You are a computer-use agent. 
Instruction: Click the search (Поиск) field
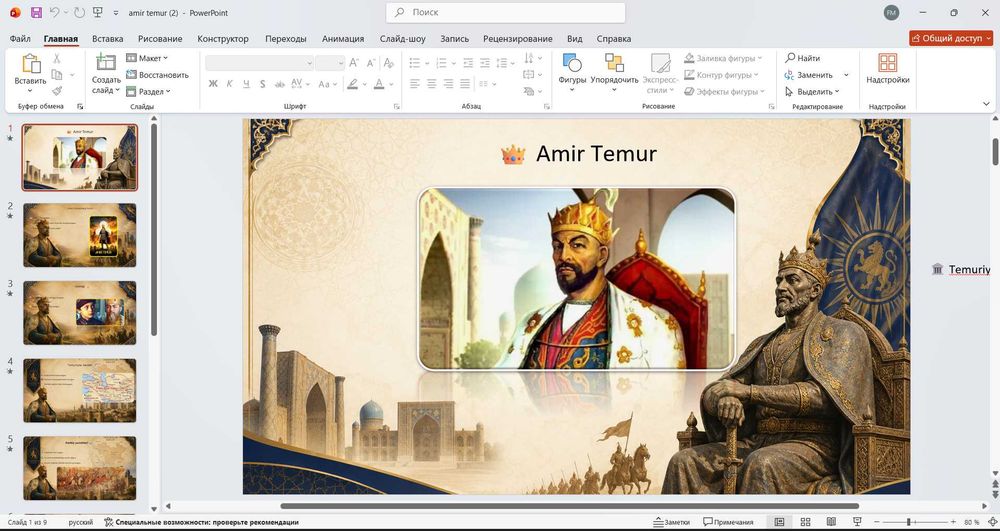(506, 12)
